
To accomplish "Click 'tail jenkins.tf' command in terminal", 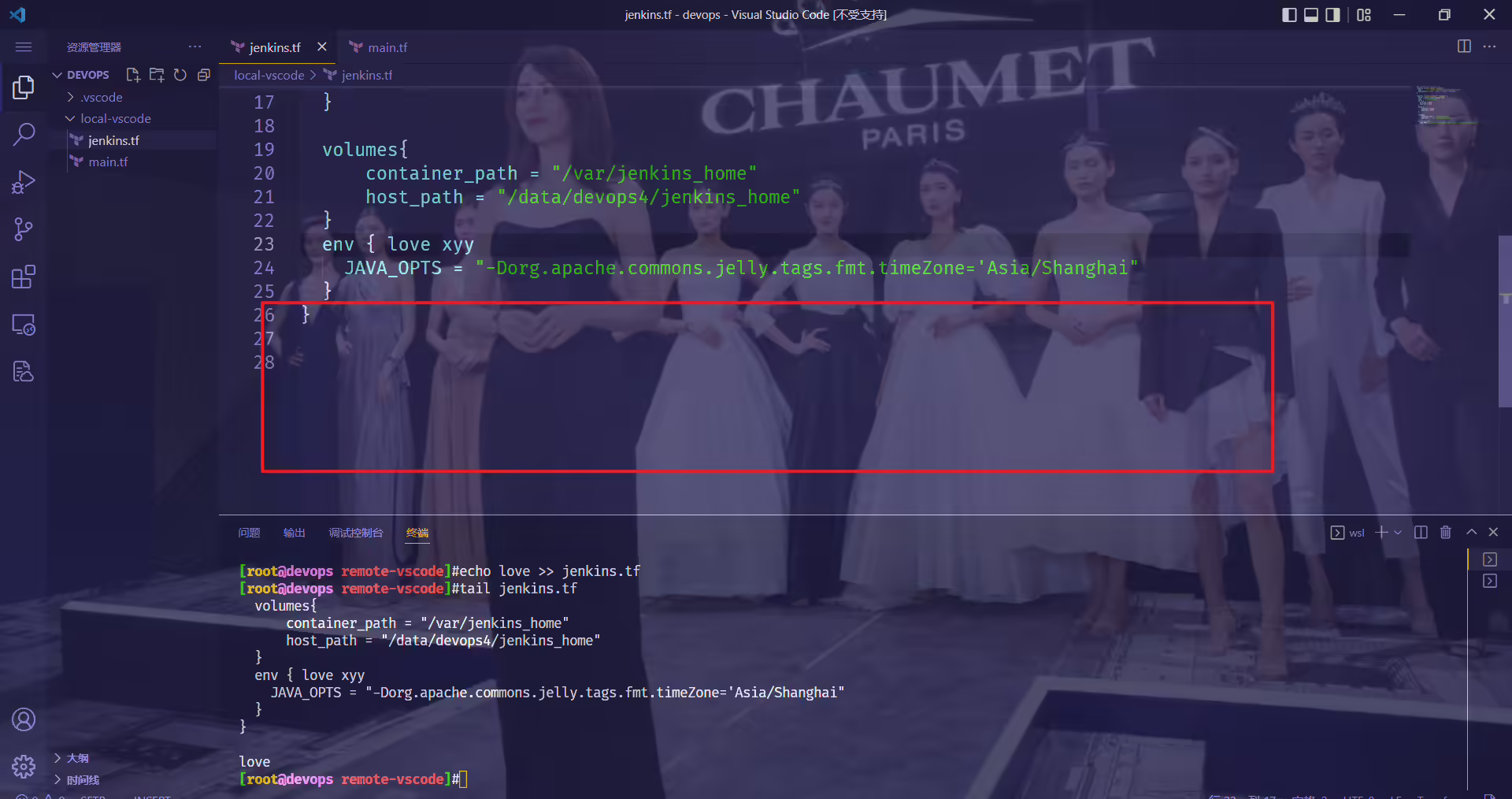I will point(518,589).
